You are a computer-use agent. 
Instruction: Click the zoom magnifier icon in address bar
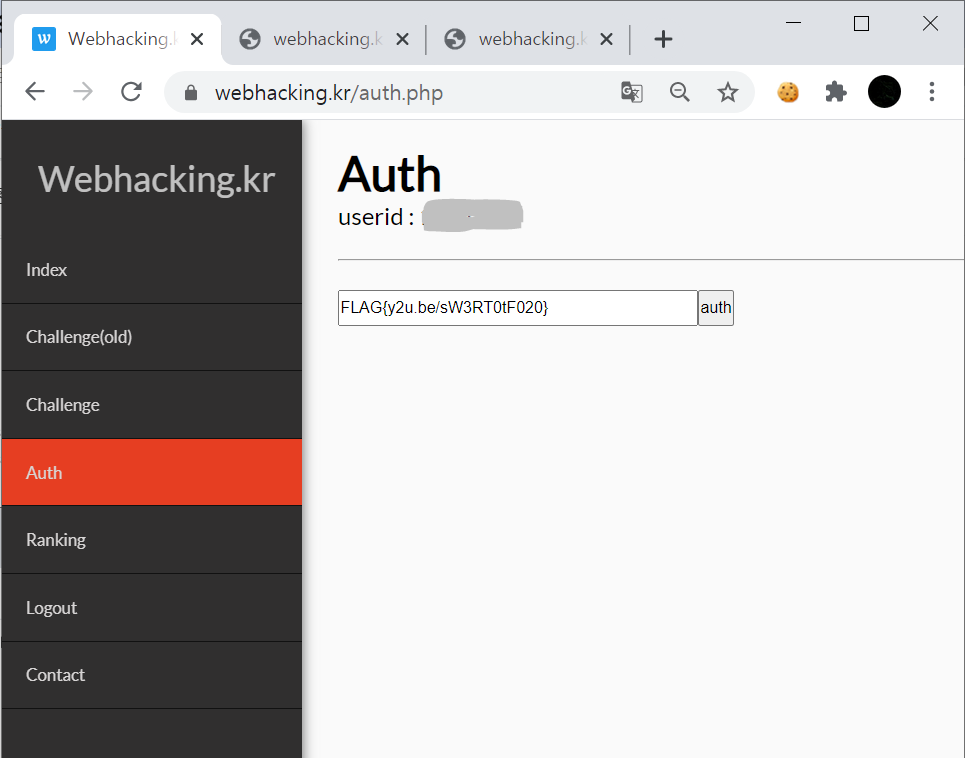(679, 92)
